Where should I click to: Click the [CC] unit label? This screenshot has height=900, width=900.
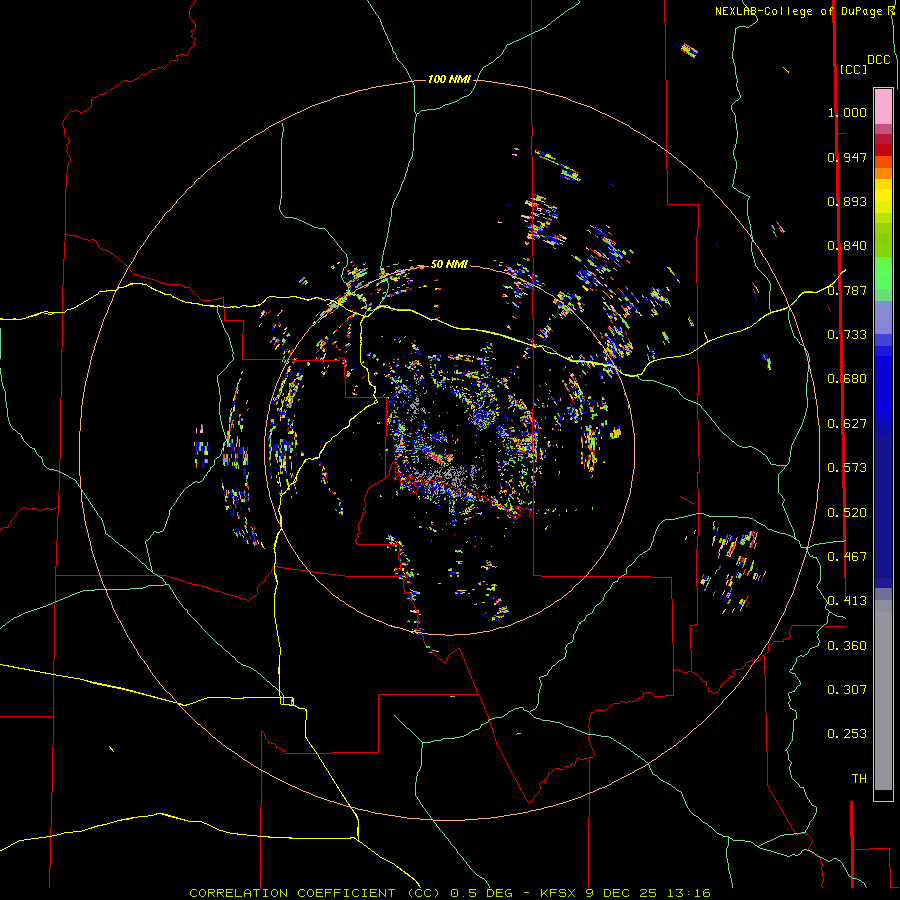[853, 69]
